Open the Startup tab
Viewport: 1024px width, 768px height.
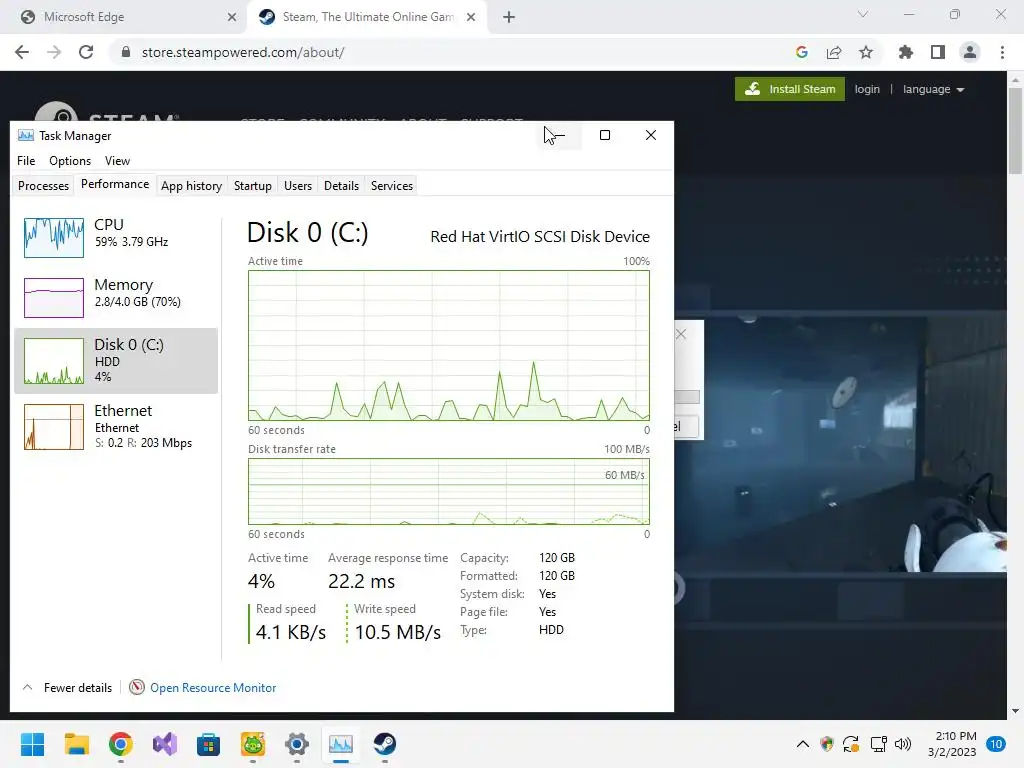point(252,186)
